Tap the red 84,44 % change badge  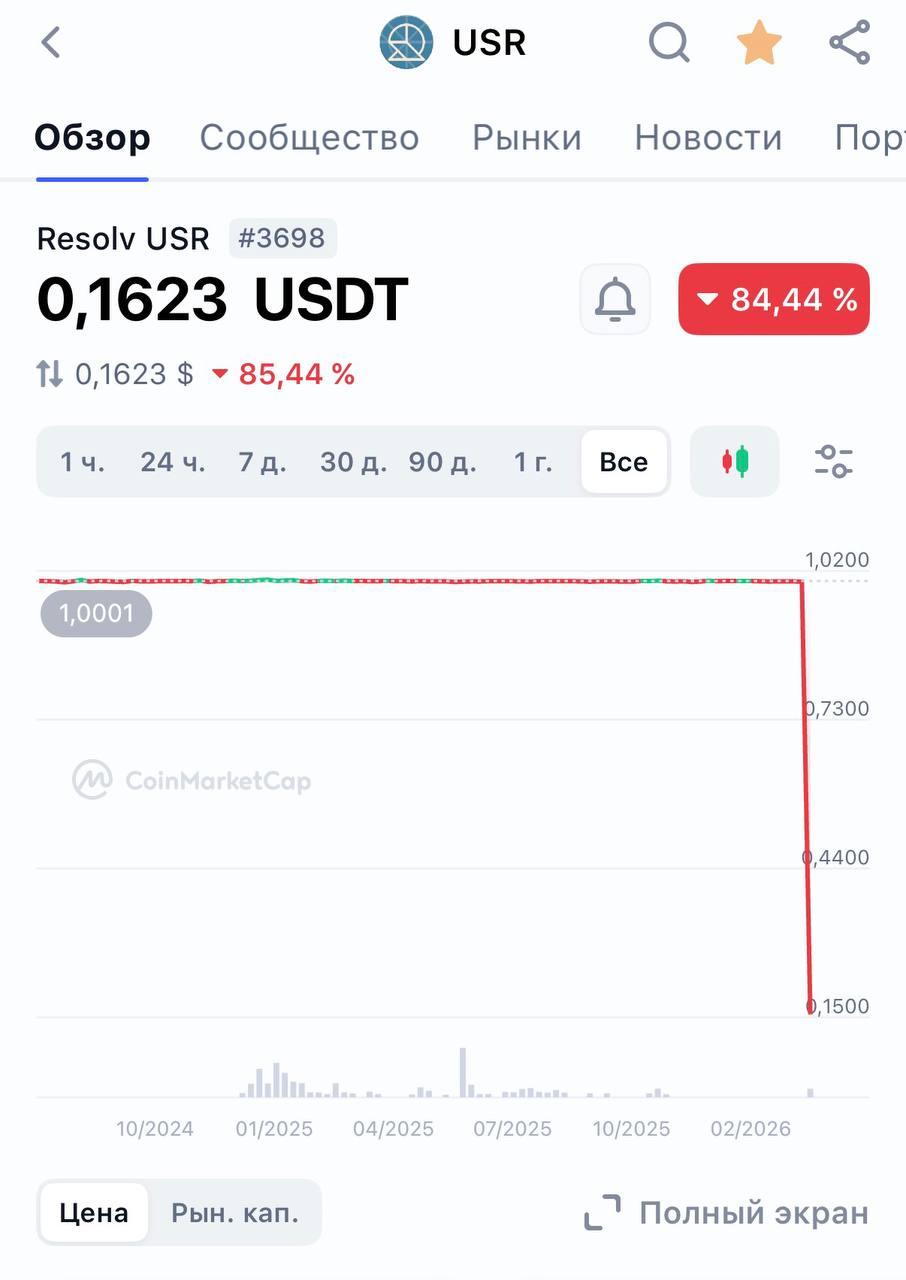774,299
